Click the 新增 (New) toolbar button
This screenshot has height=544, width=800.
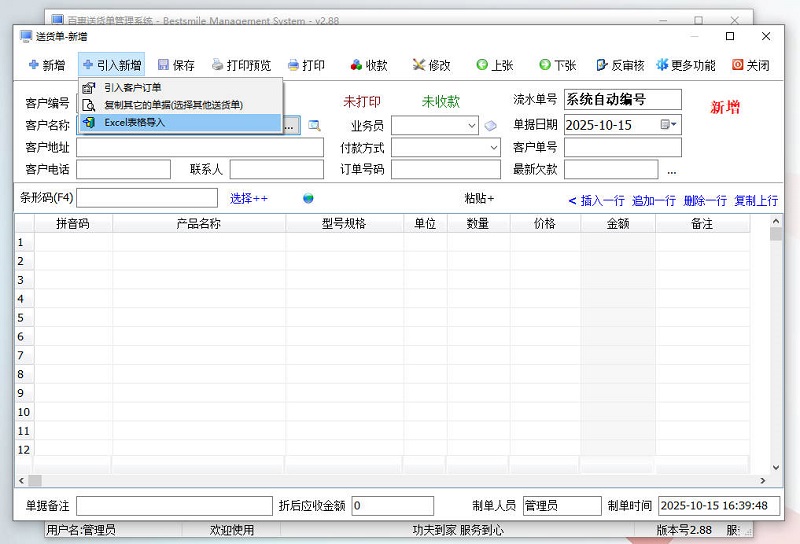click(x=45, y=65)
